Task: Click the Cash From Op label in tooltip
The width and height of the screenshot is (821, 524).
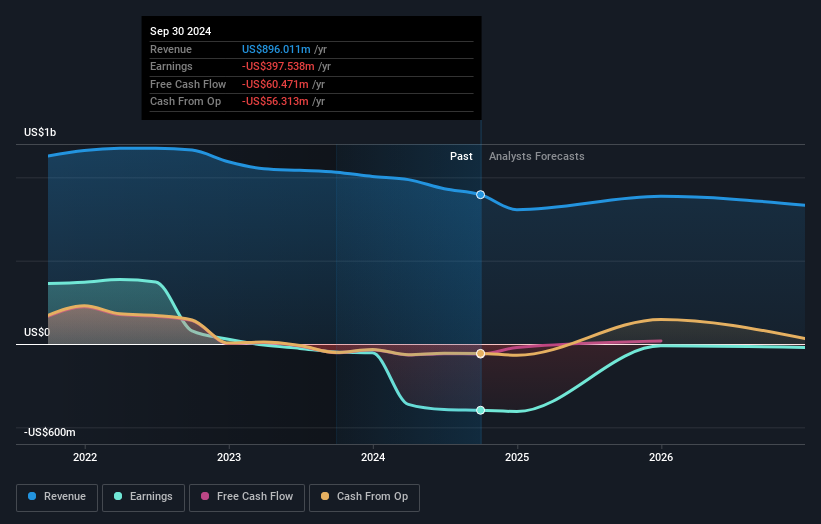Action: (x=185, y=102)
